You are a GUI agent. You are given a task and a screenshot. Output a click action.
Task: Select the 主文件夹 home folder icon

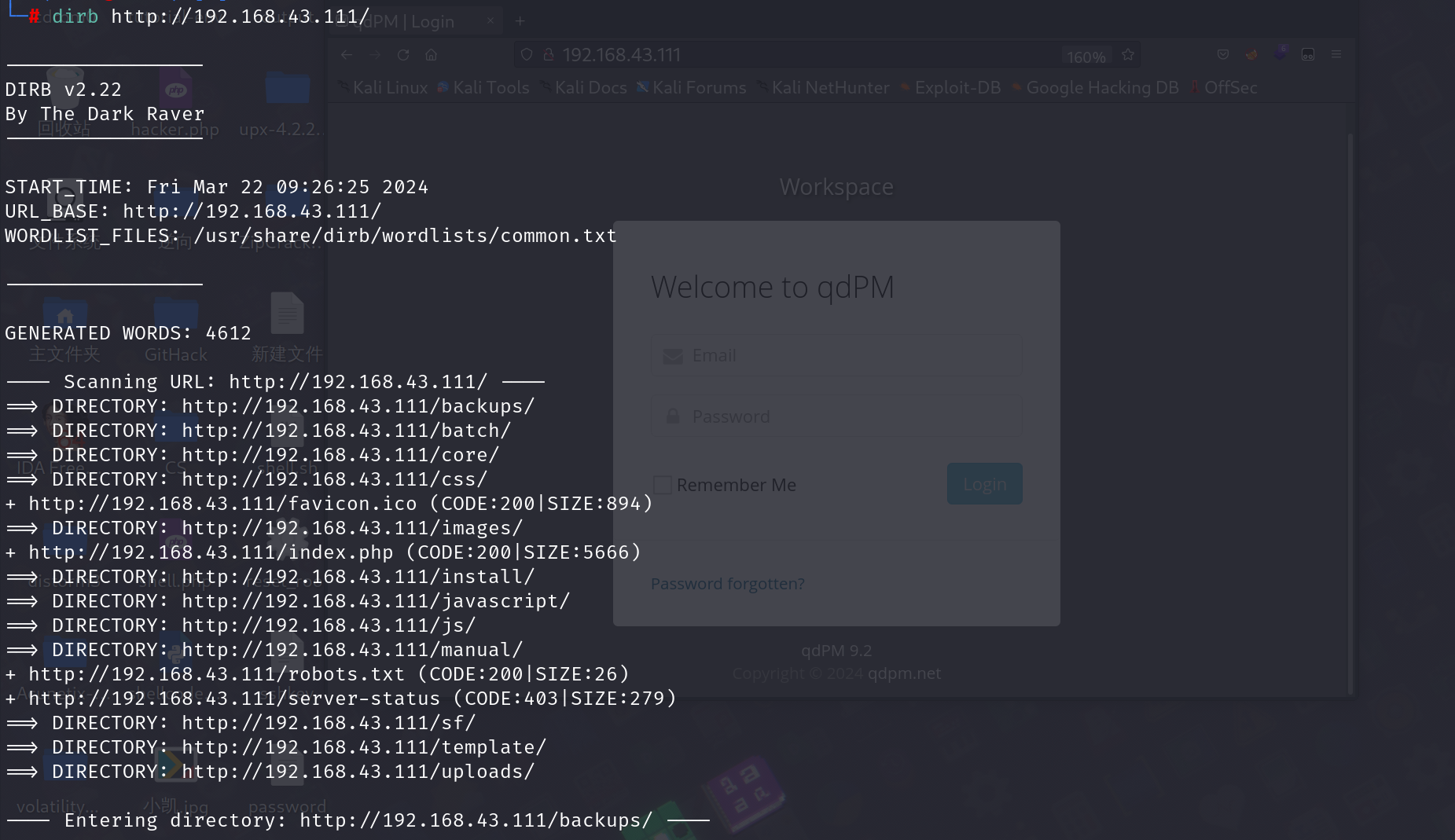64,330
